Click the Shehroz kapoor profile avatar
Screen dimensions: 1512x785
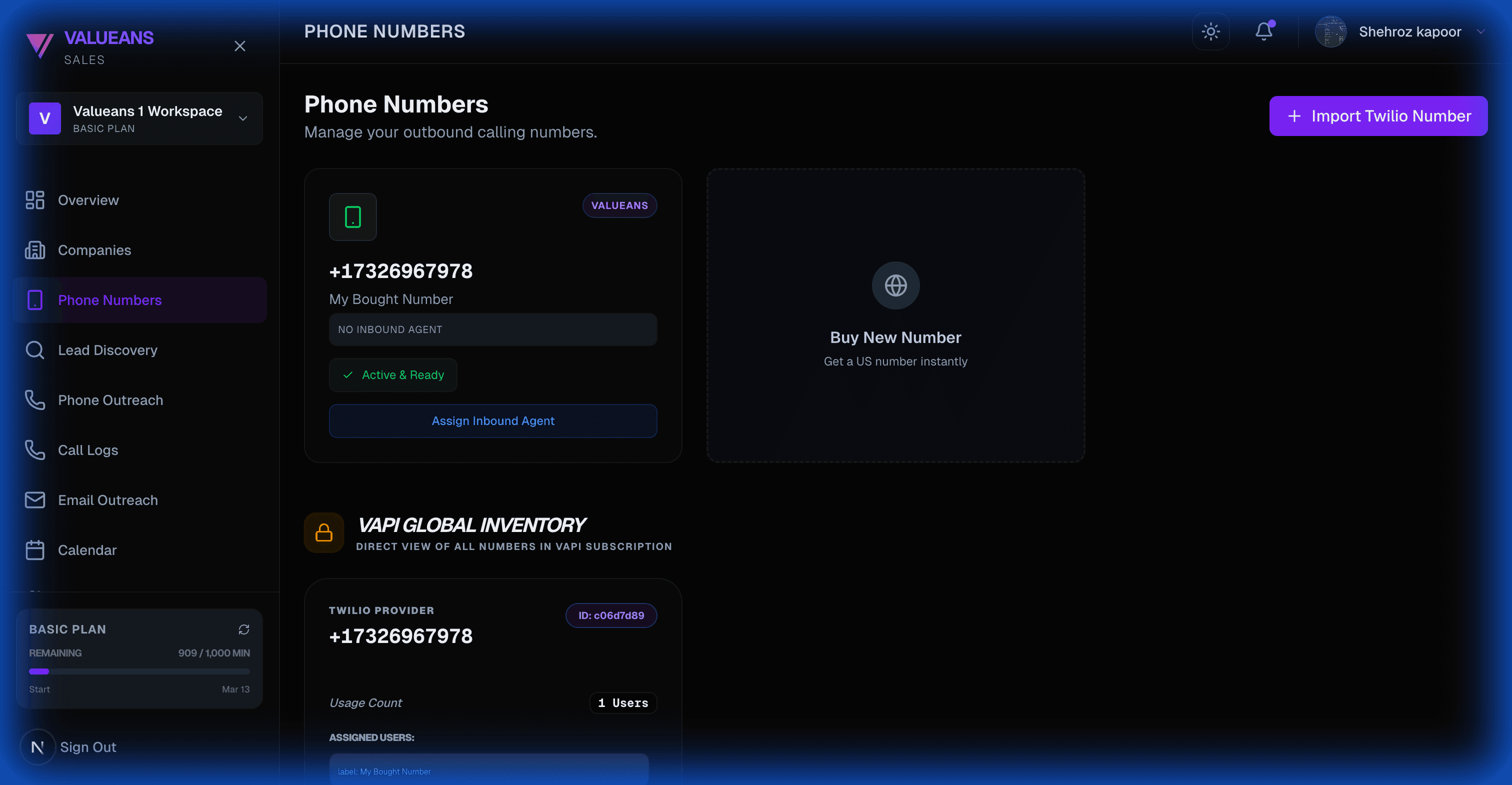1330,31
